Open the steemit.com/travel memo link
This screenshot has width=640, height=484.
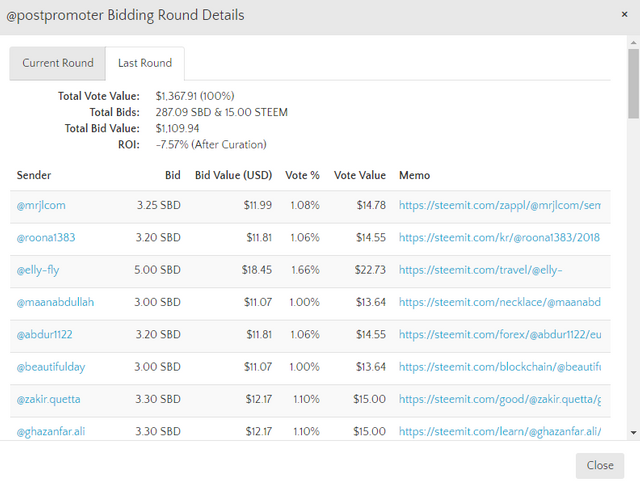click(x=481, y=270)
